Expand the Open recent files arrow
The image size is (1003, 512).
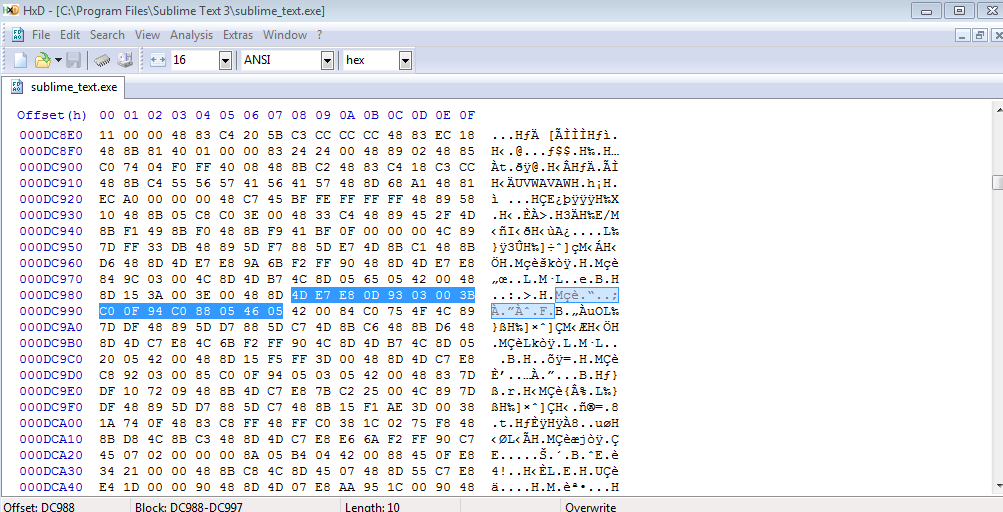point(58,60)
